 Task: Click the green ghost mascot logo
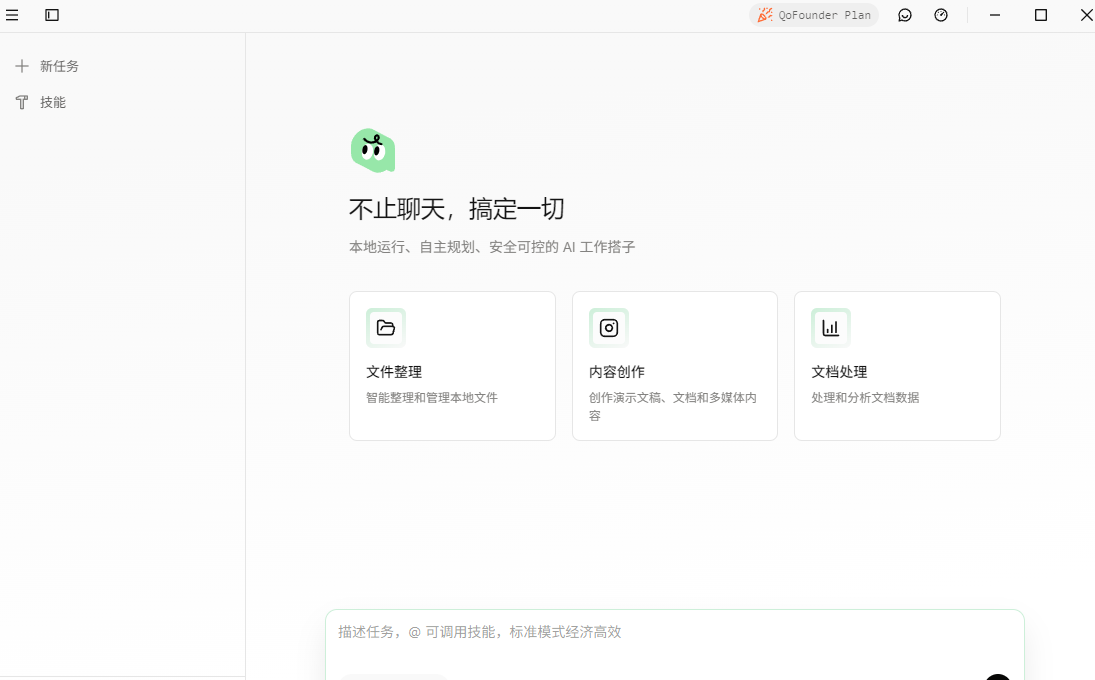coord(373,151)
